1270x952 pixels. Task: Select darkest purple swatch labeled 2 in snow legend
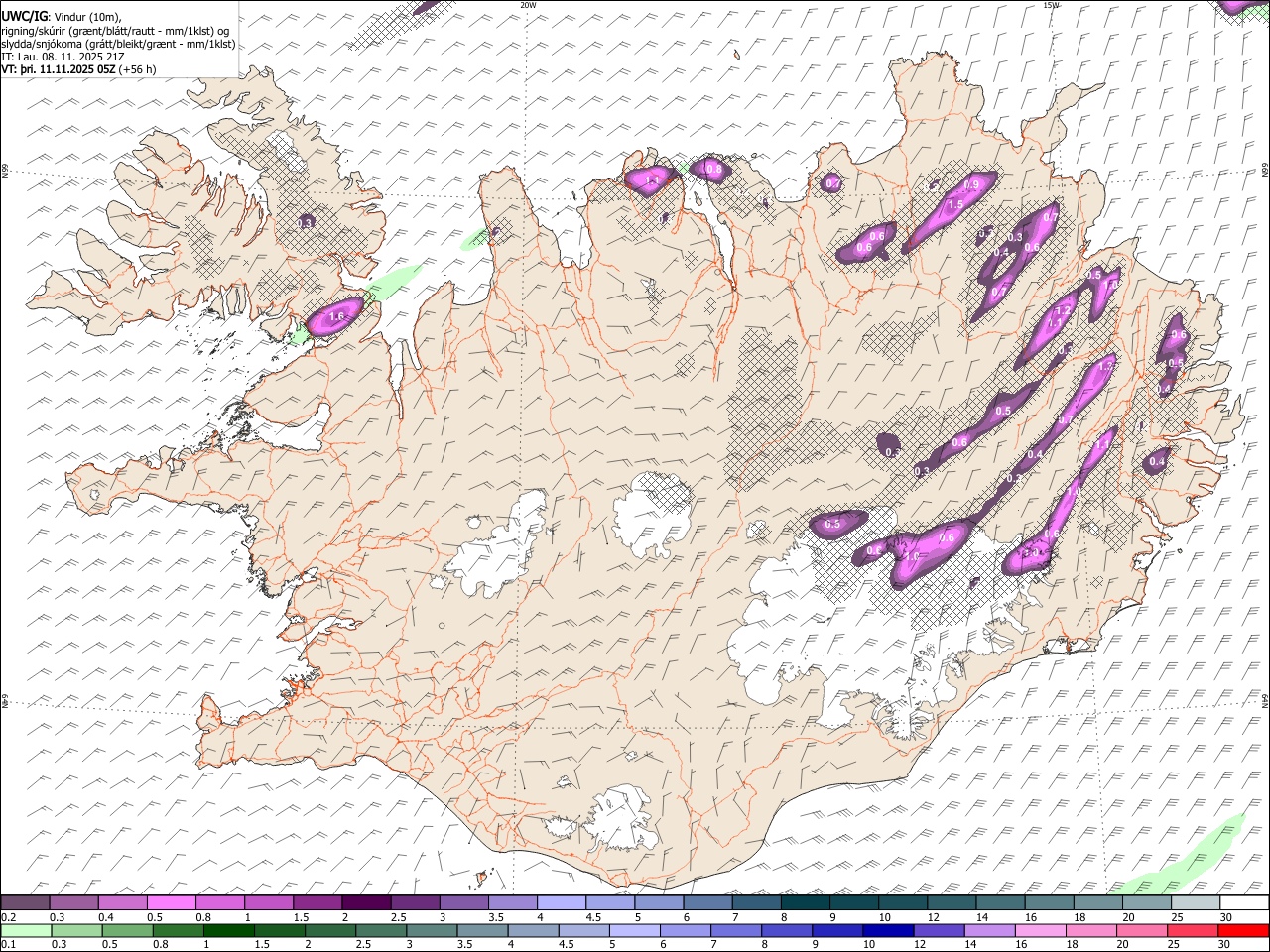coord(365,903)
